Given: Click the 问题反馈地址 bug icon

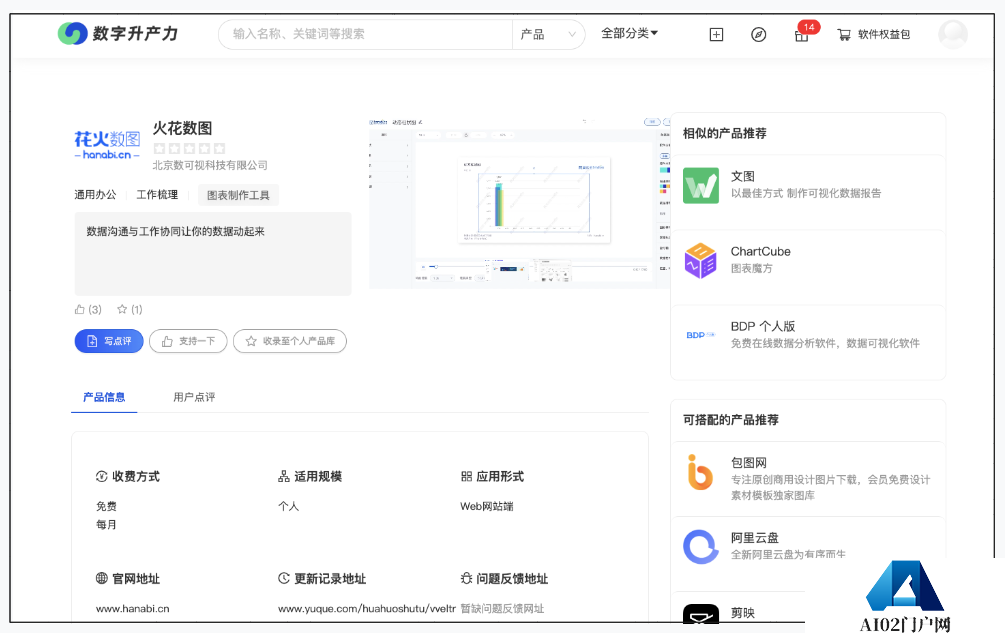Looking at the screenshot, I should click(x=467, y=579).
